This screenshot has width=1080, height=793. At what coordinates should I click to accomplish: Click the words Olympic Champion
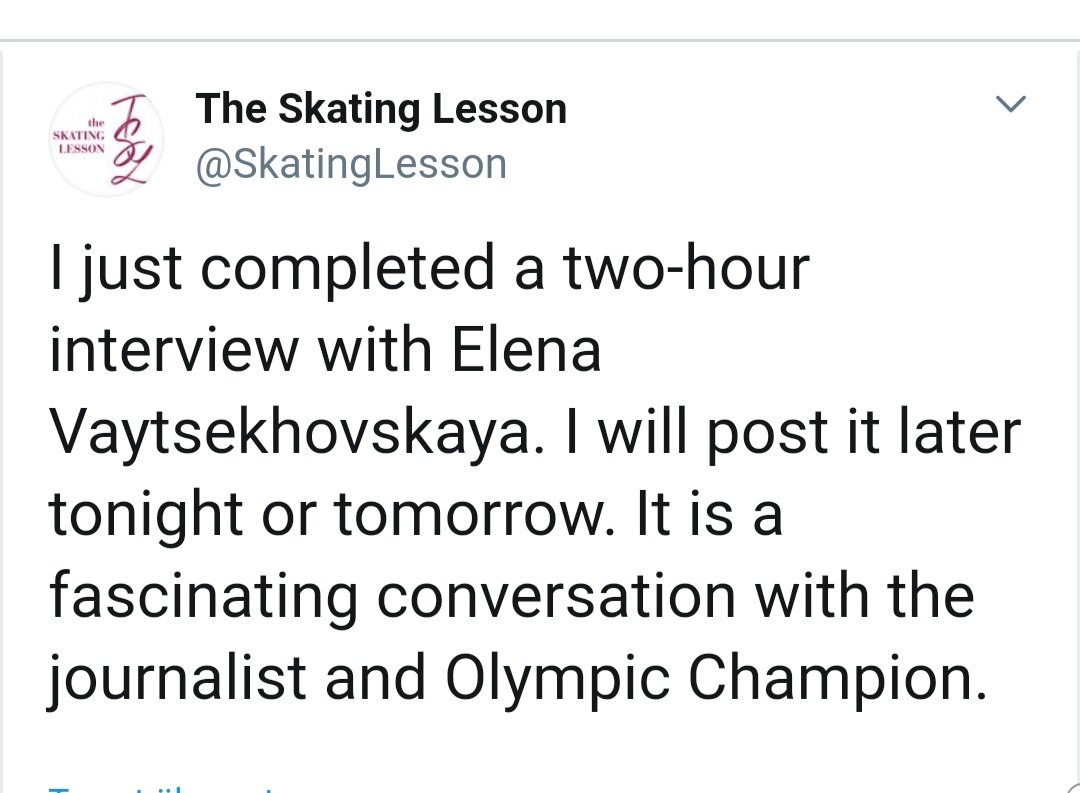point(708,679)
